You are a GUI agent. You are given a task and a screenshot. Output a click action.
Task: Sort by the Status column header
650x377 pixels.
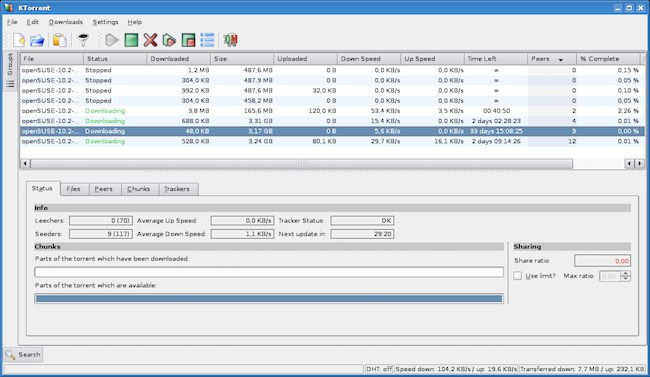click(115, 59)
